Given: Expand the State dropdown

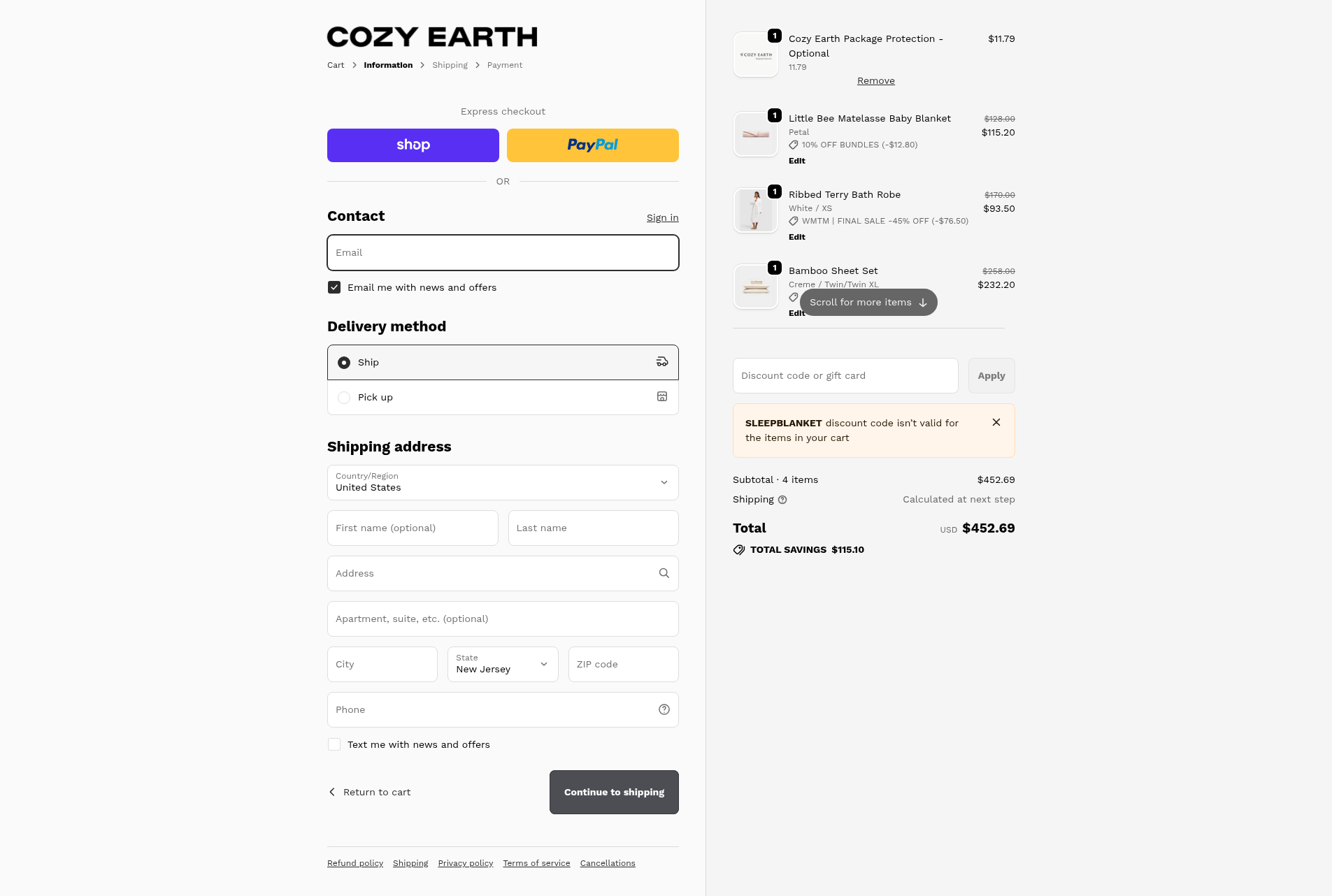Looking at the screenshot, I should [x=502, y=664].
